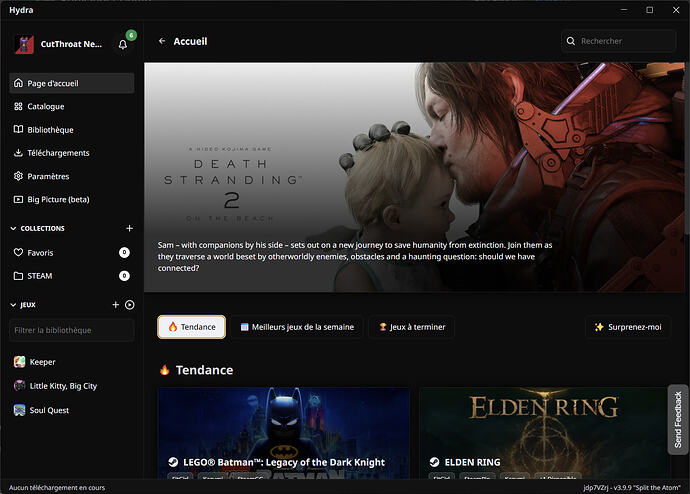Click the calendar icon on Meilleurs jeux
The width and height of the screenshot is (690, 494).
tap(244, 327)
